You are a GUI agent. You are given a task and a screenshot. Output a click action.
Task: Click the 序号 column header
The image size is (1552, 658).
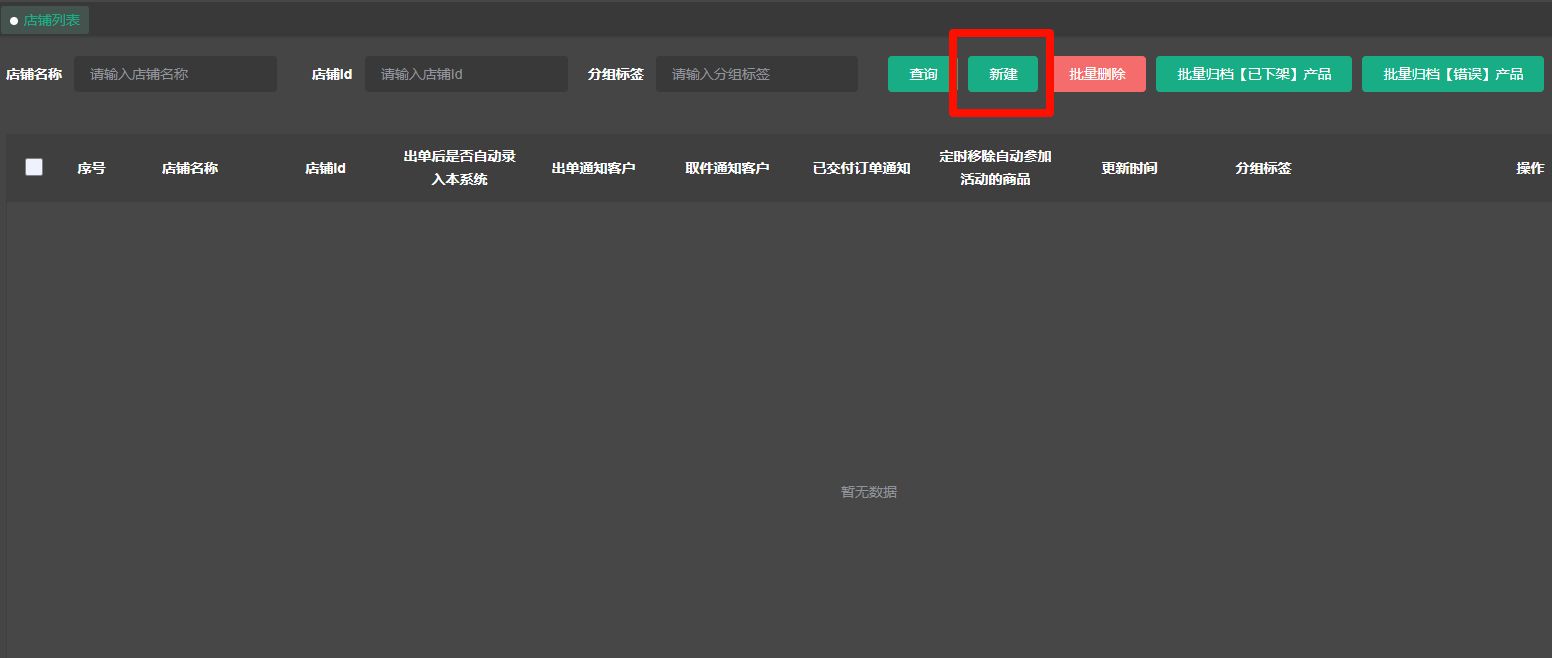[91, 168]
